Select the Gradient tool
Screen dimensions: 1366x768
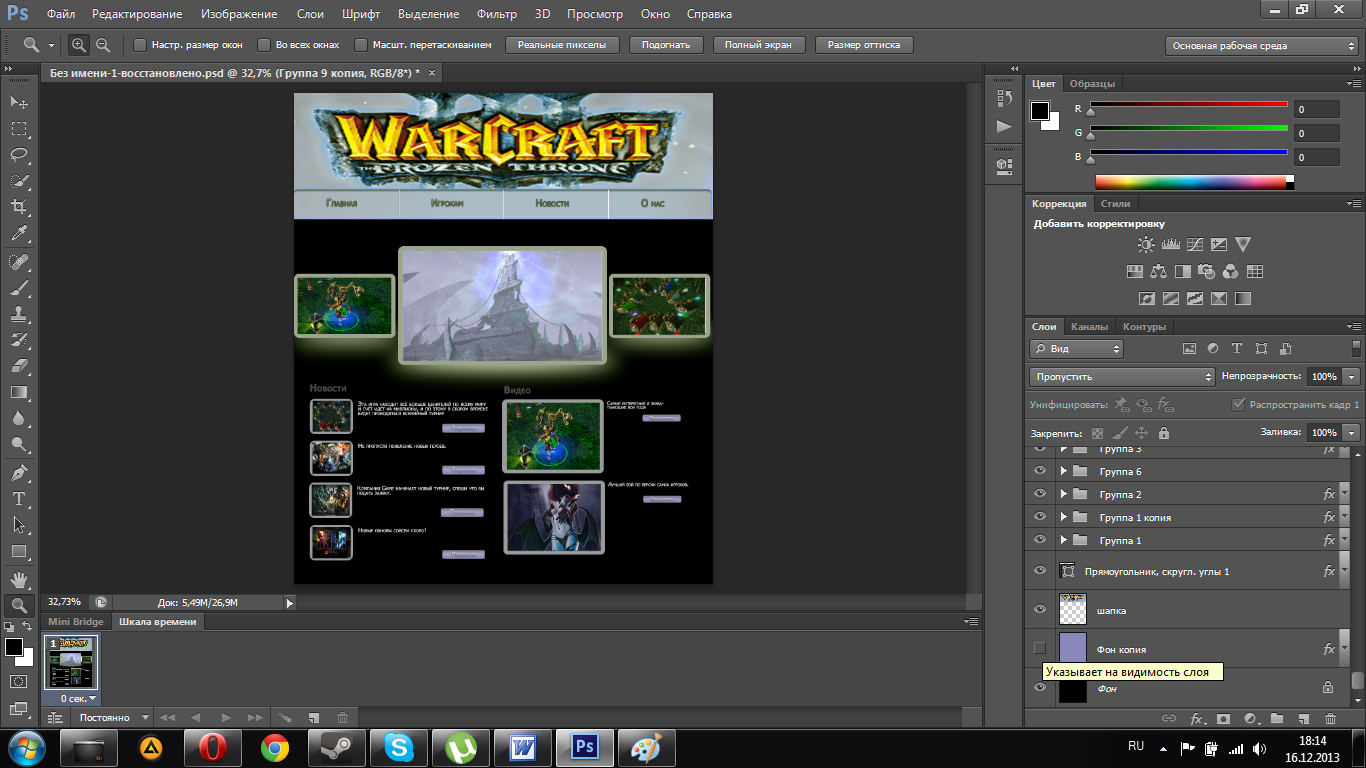click(x=19, y=392)
